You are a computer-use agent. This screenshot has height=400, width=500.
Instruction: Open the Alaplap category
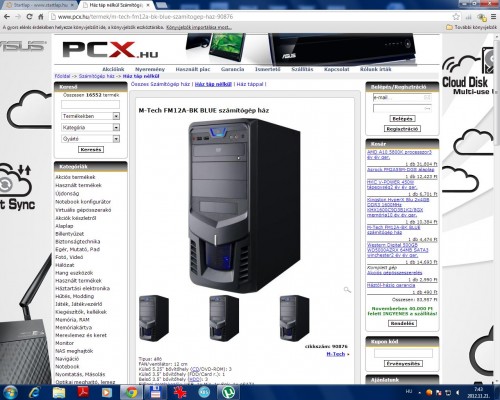64,226
